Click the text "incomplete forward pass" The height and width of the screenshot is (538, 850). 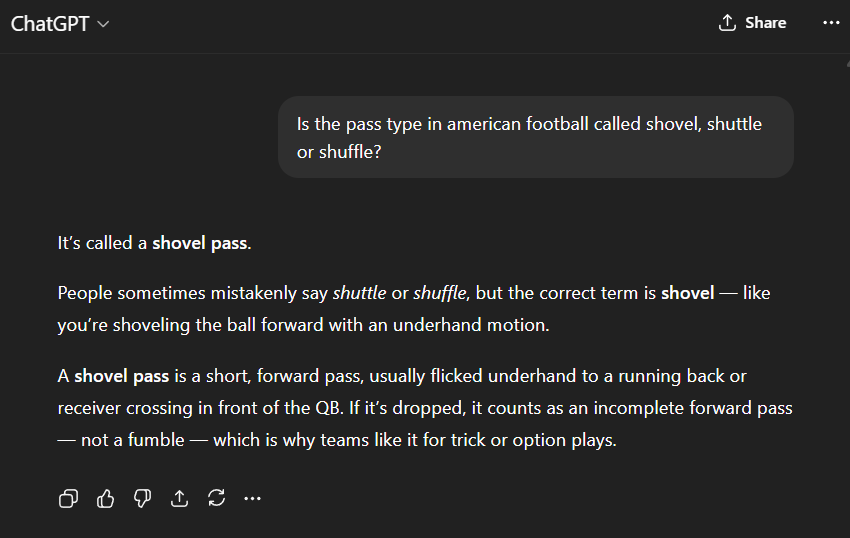coord(700,408)
